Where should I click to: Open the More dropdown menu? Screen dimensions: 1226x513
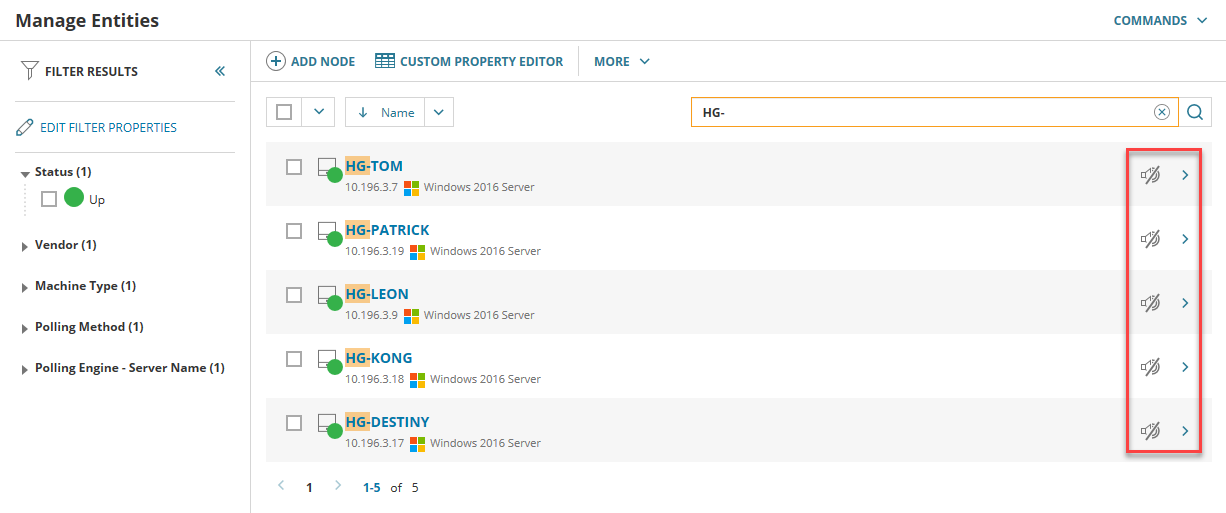622,61
